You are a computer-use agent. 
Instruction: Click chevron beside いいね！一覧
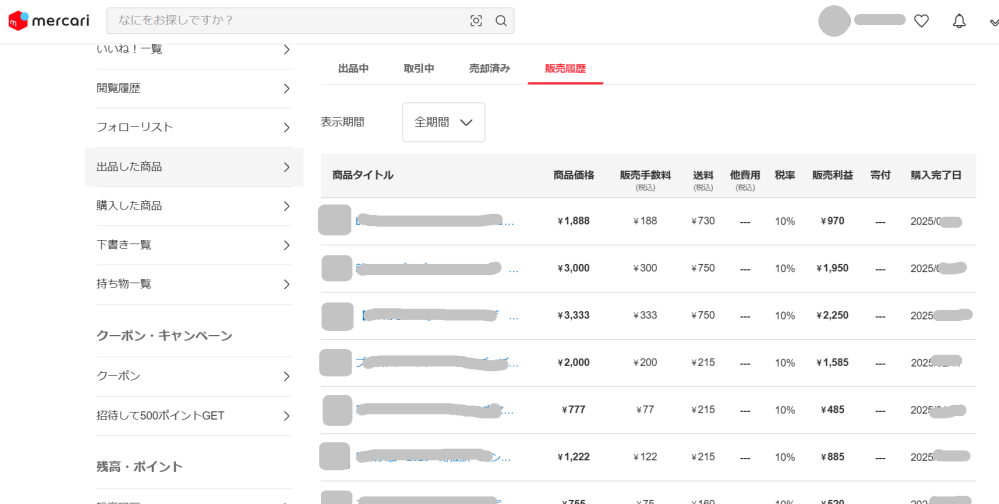pos(286,49)
